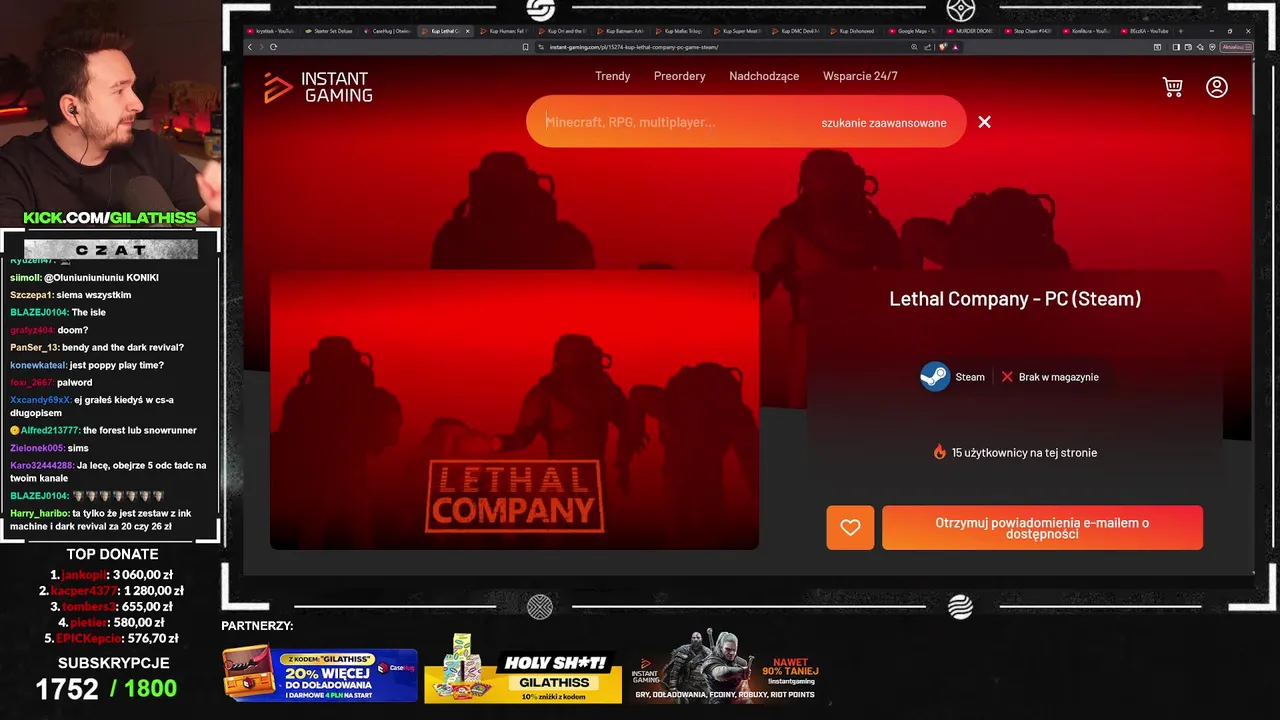Switch to the CaseHug browser tab

[x=388, y=31]
